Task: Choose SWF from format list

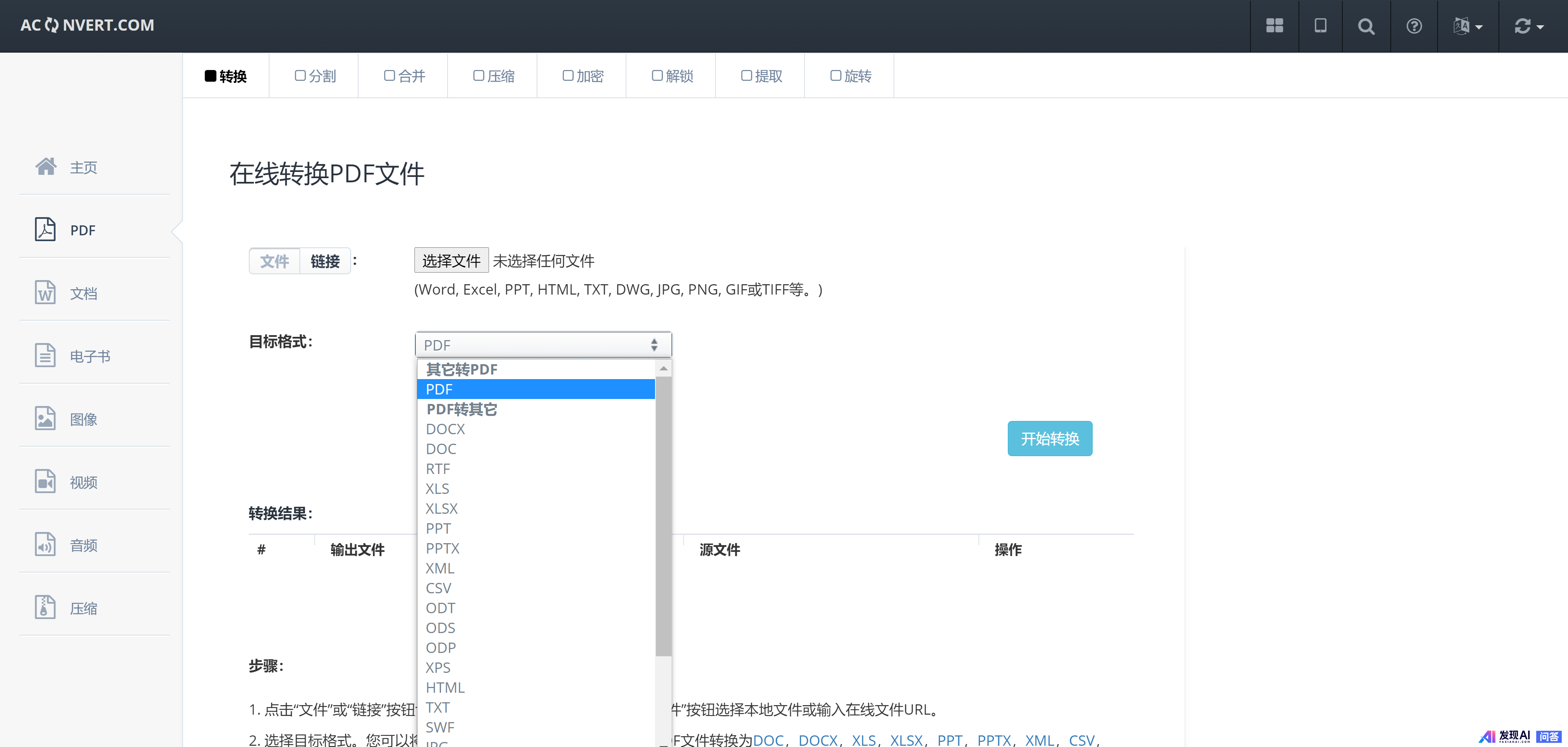Action: (536, 728)
